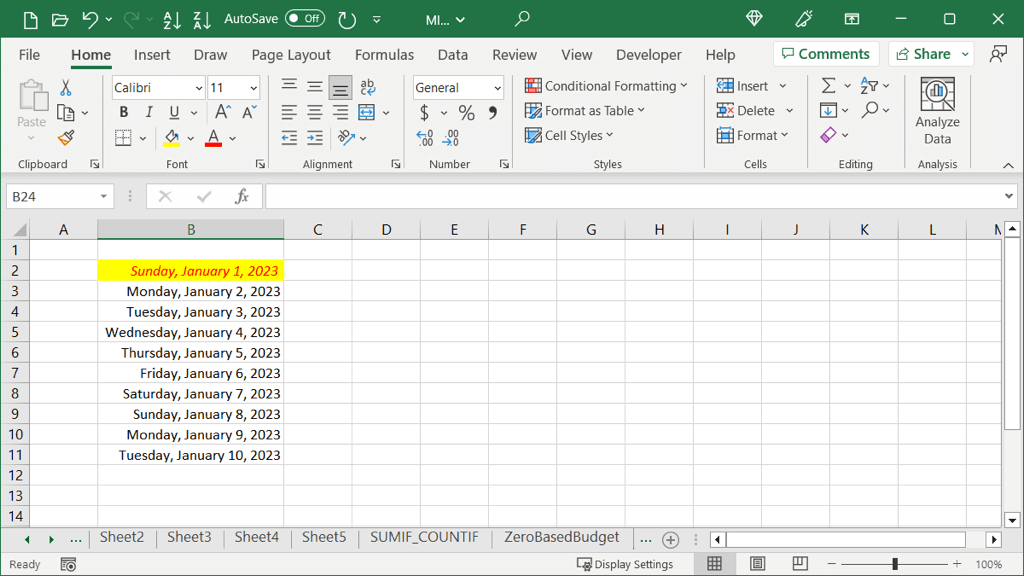Apply the Percent Style number format
The height and width of the screenshot is (576, 1024).
click(466, 113)
